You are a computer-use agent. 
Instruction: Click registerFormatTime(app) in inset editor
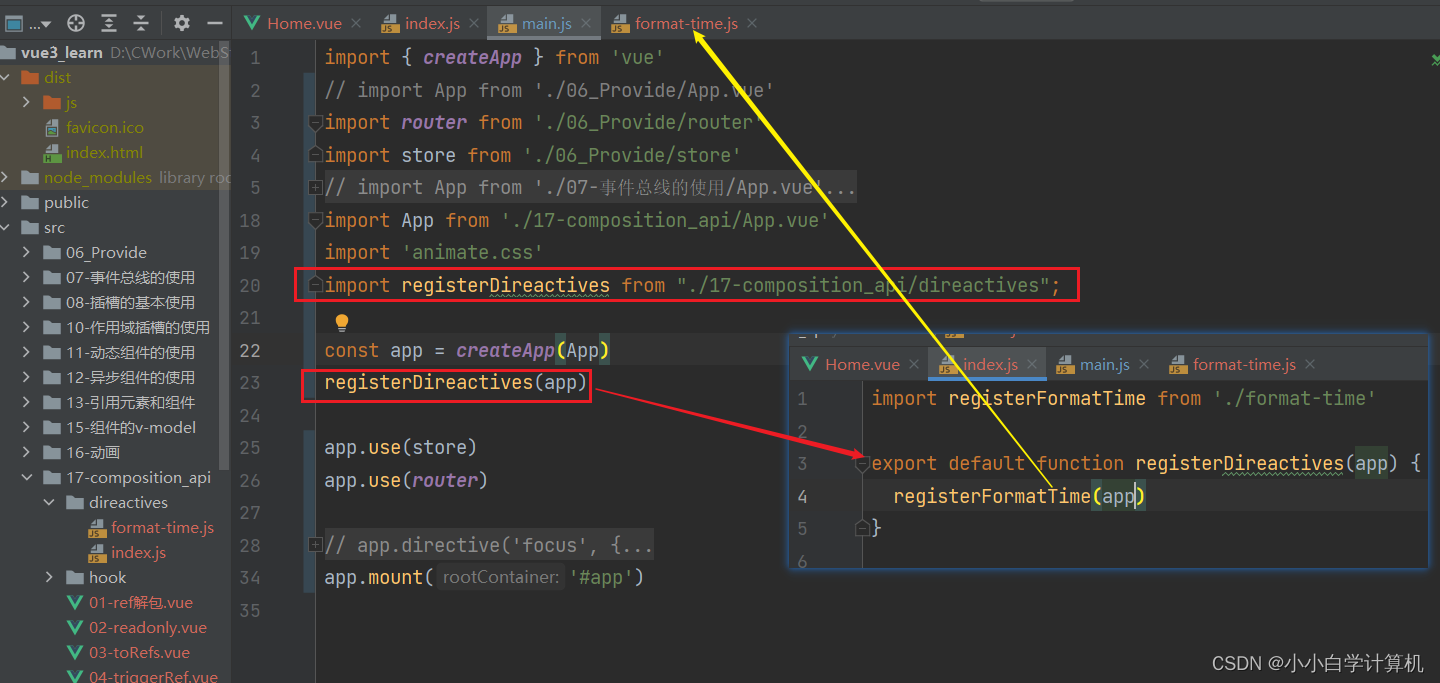point(1019,497)
